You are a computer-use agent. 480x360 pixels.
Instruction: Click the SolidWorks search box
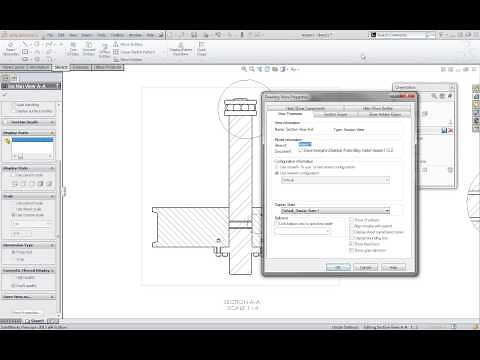pos(402,35)
